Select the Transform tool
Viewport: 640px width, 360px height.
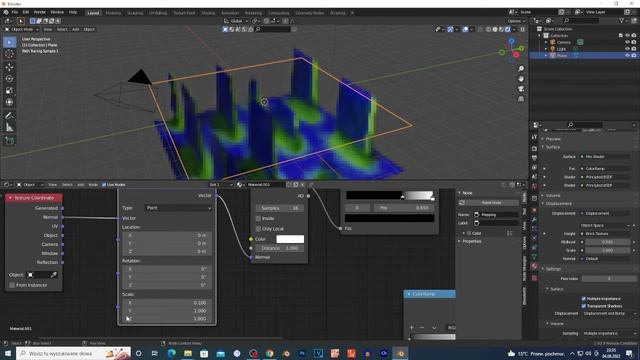[9, 102]
